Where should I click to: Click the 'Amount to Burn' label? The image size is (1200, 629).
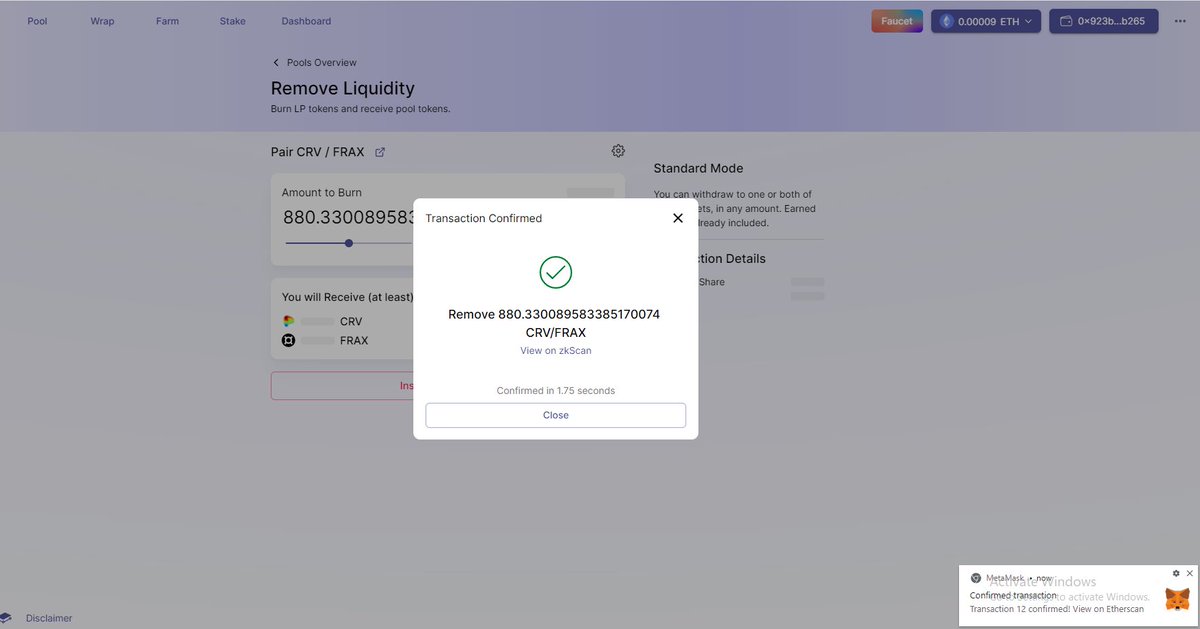point(322,192)
